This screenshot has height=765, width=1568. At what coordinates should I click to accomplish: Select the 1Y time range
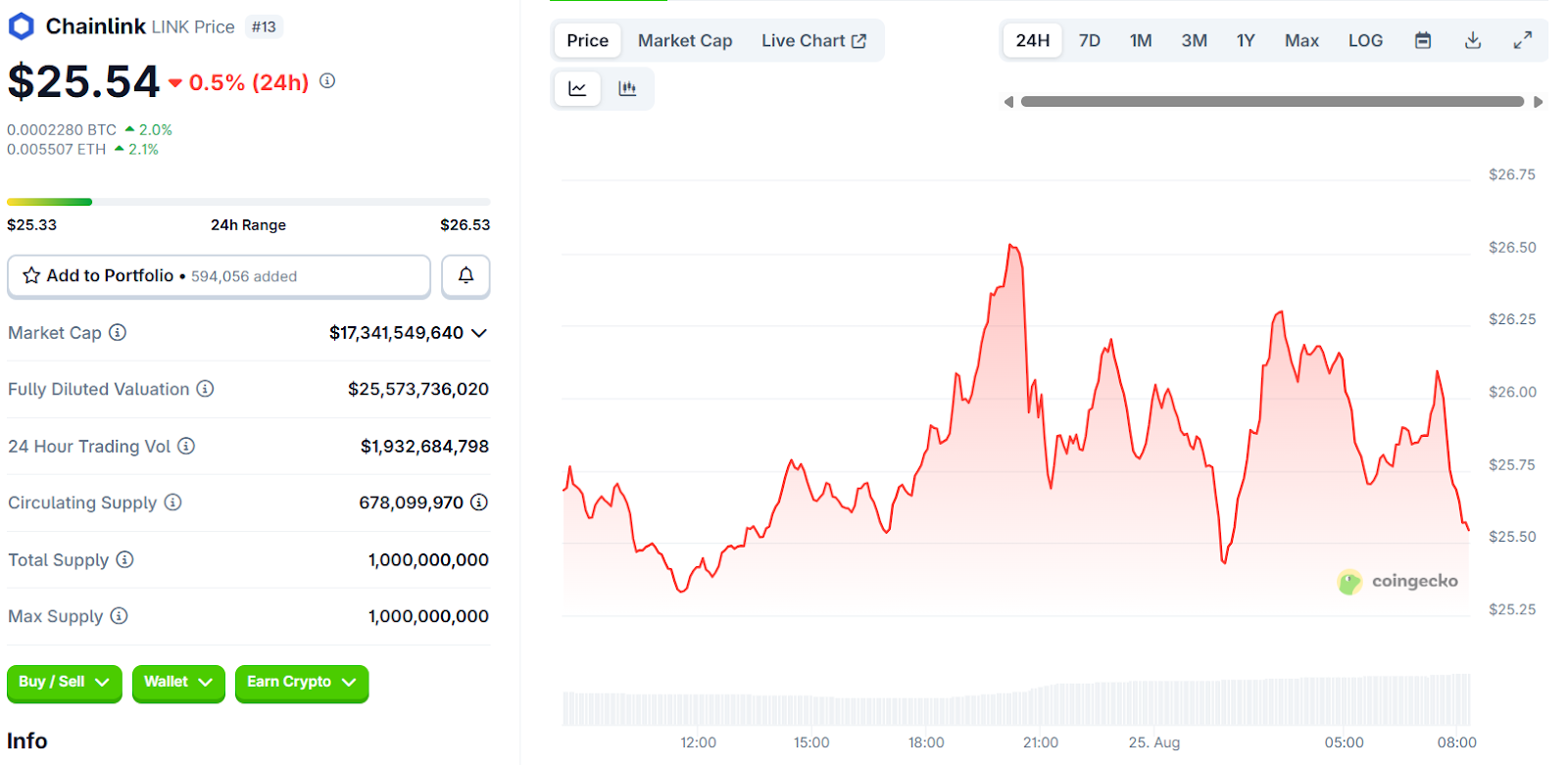click(x=1245, y=40)
